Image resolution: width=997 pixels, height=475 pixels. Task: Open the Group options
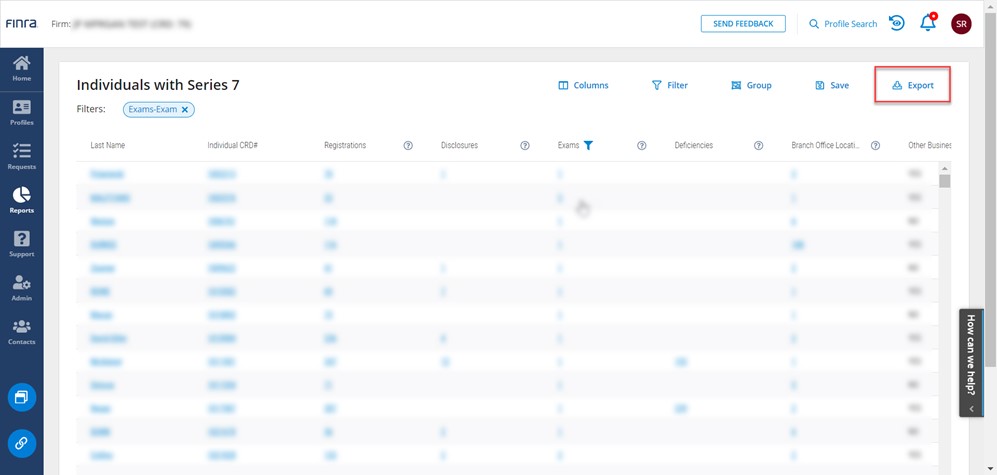[x=751, y=85]
